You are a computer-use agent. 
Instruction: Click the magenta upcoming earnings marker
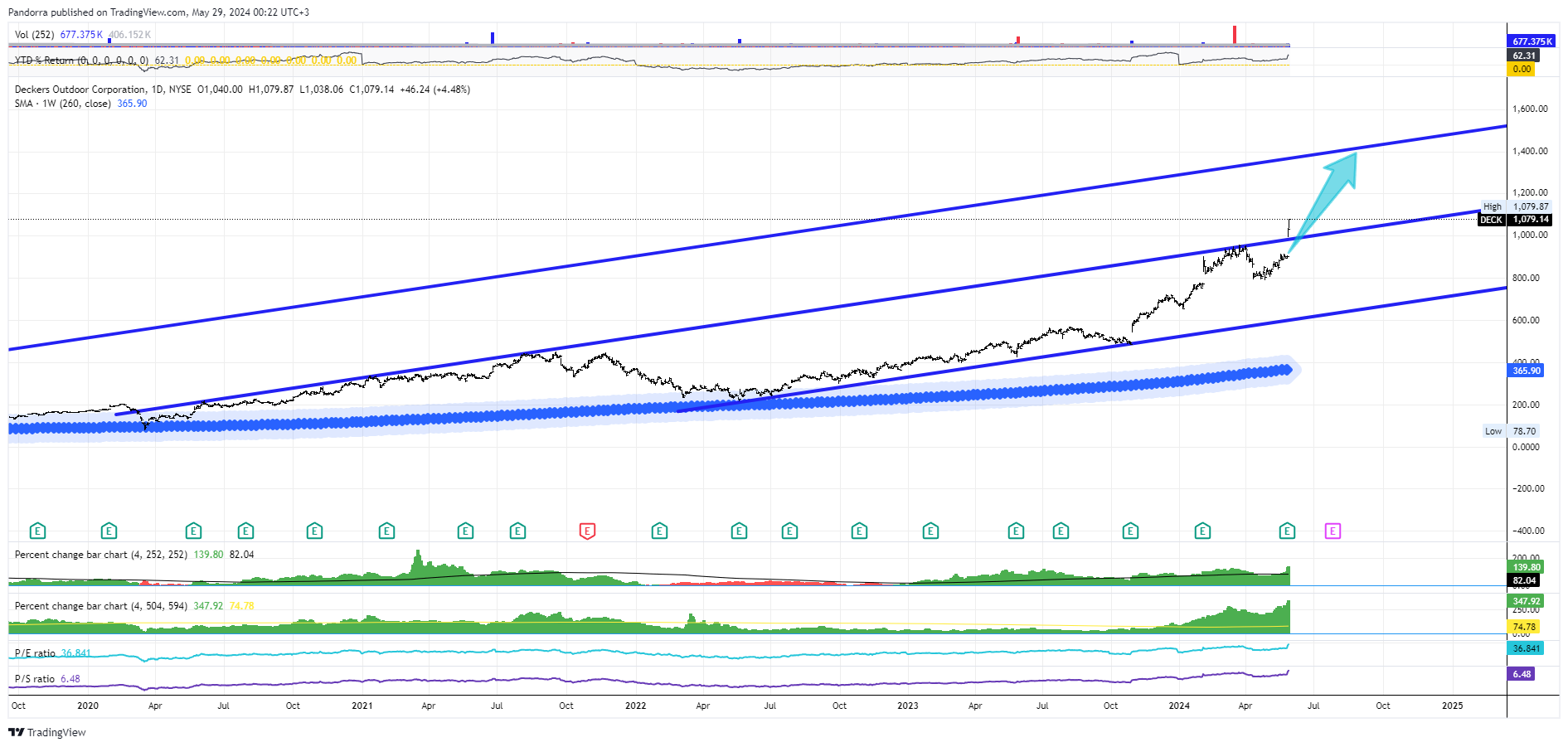pyautogui.click(x=1333, y=531)
